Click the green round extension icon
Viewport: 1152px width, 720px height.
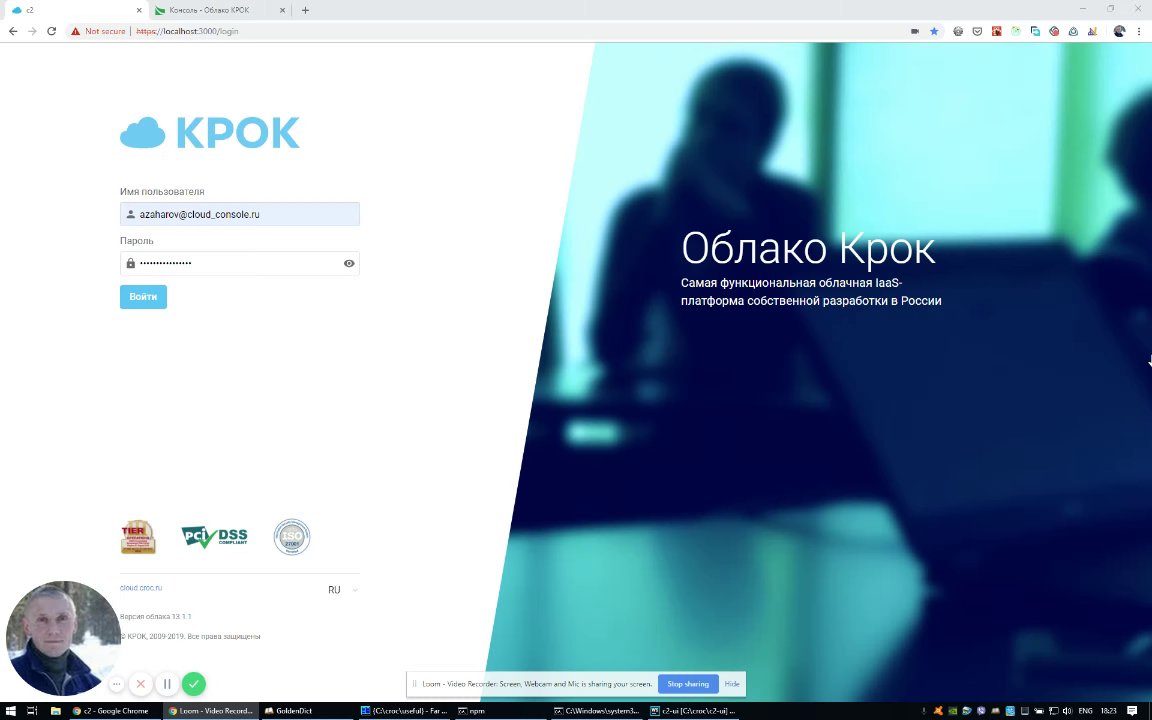1016,32
